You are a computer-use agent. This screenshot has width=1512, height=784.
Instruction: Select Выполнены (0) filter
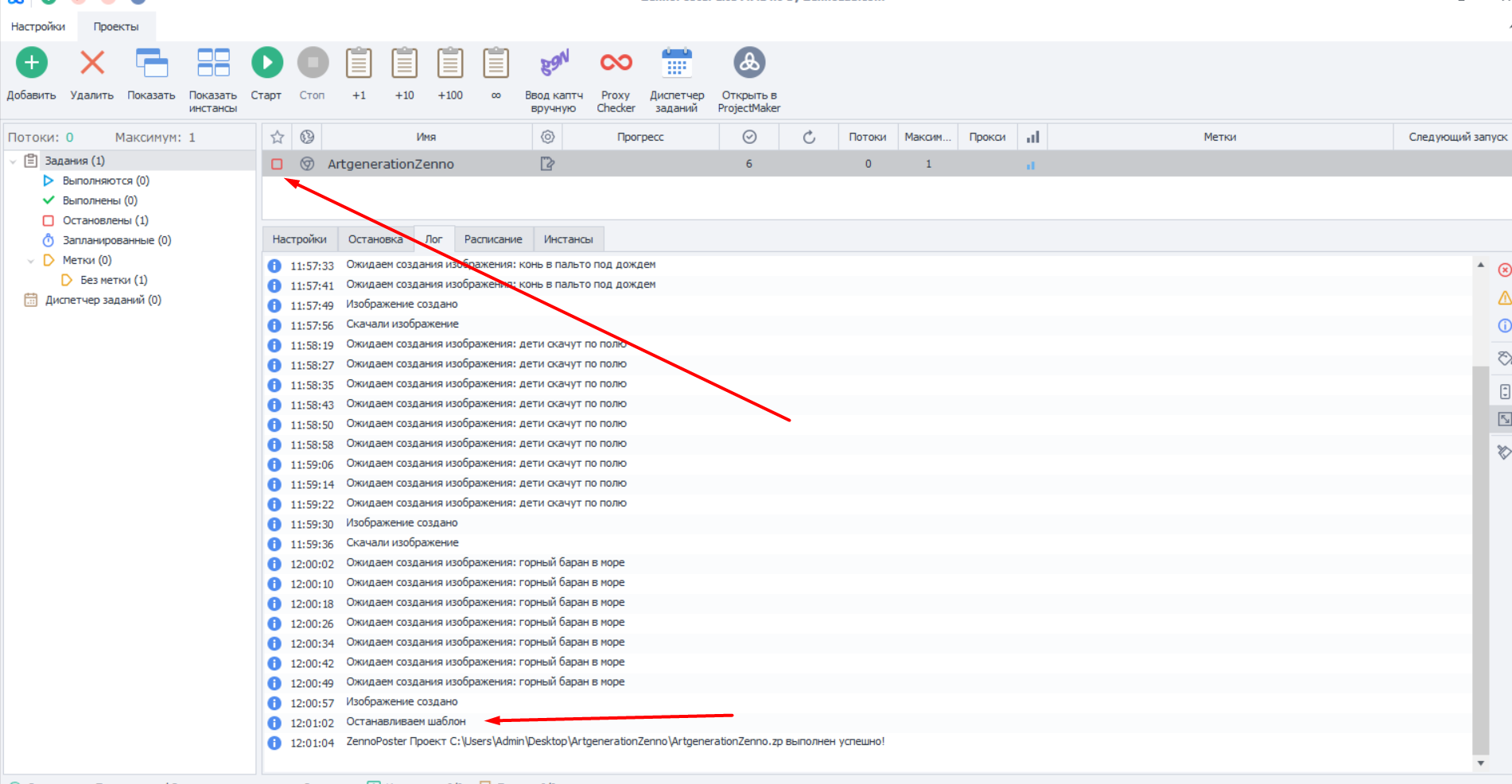100,200
